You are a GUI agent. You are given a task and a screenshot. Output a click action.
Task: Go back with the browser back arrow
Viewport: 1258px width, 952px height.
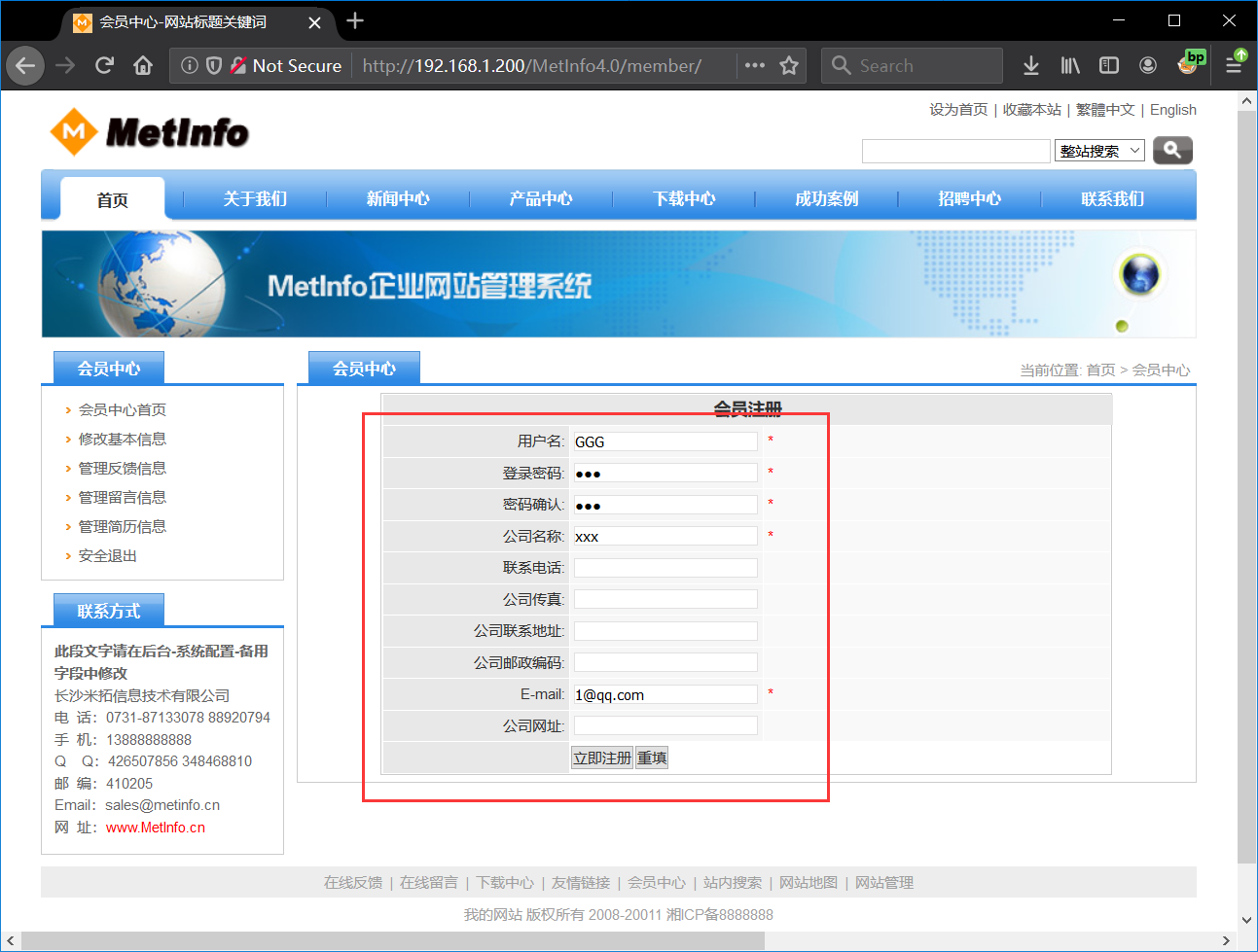click(25, 66)
